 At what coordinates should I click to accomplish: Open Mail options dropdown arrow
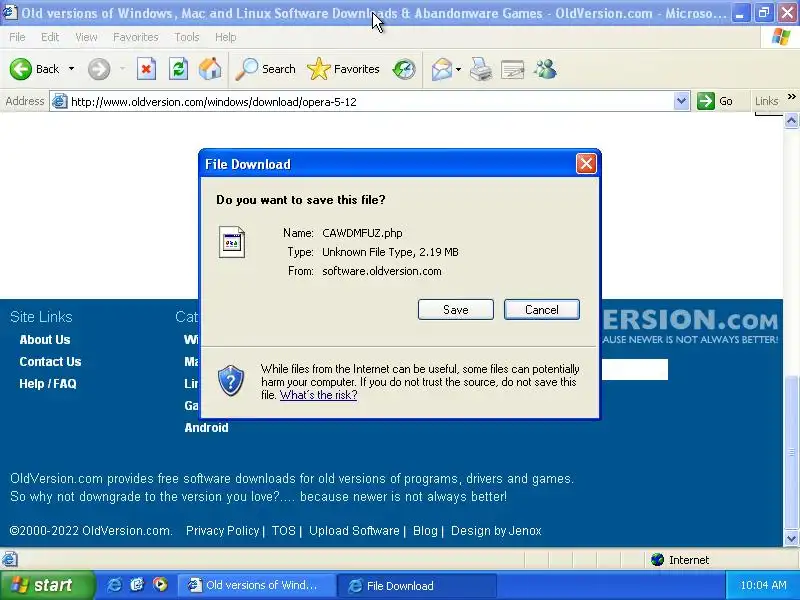pos(458,69)
